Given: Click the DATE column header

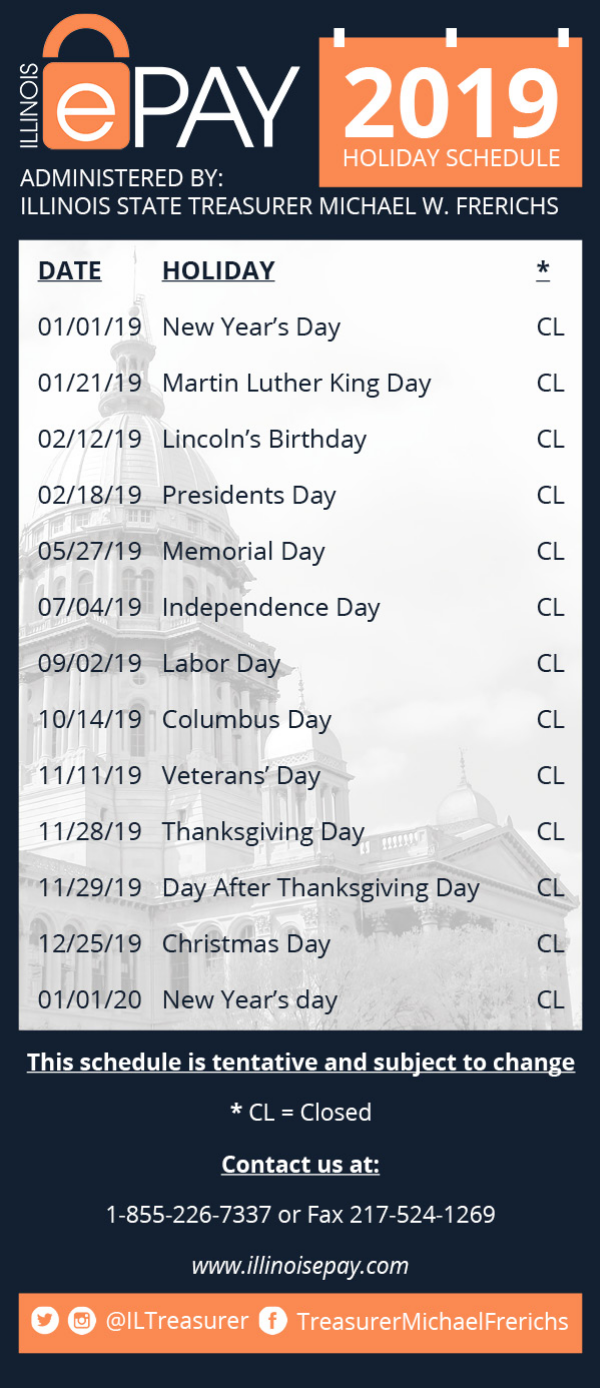Looking at the screenshot, I should [70, 271].
